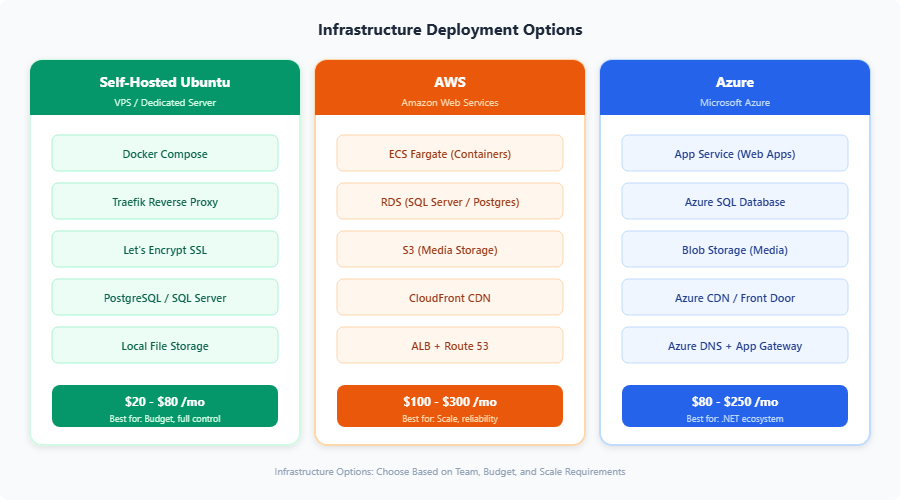The width and height of the screenshot is (900, 500).
Task: Click the Docker Compose box
Action: [x=165, y=153]
